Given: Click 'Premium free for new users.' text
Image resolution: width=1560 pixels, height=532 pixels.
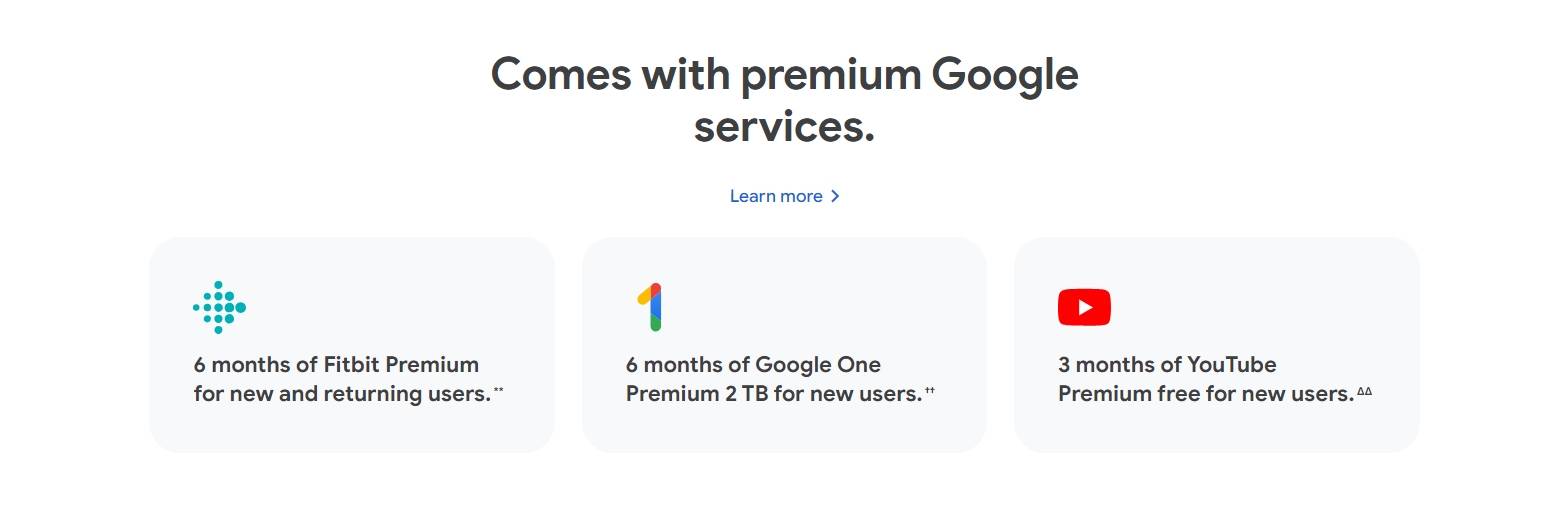Looking at the screenshot, I should (x=1205, y=394).
